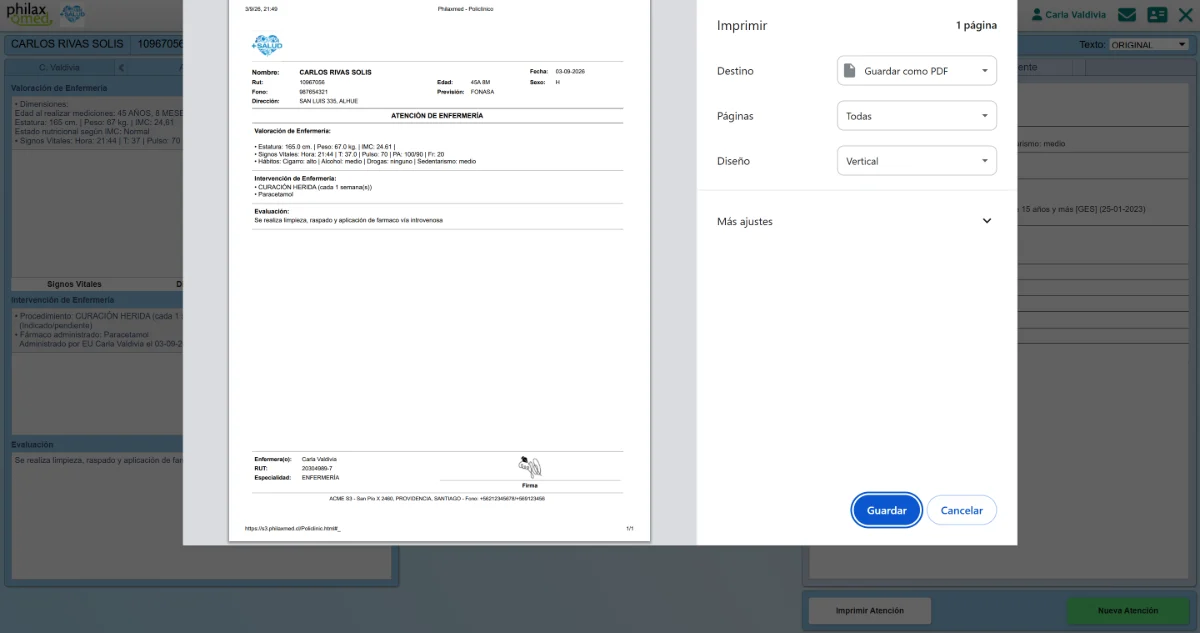Click the +Salud heart logo in app header

pyautogui.click(x=73, y=14)
